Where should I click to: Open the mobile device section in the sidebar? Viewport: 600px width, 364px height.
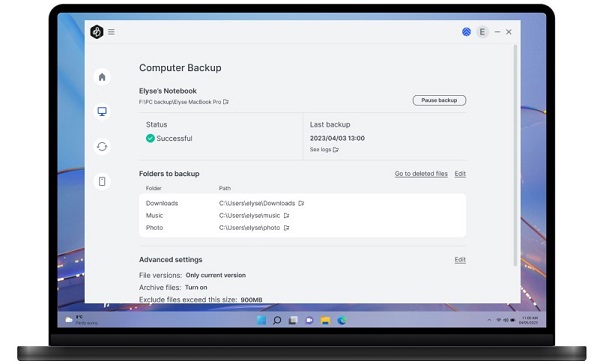102,181
